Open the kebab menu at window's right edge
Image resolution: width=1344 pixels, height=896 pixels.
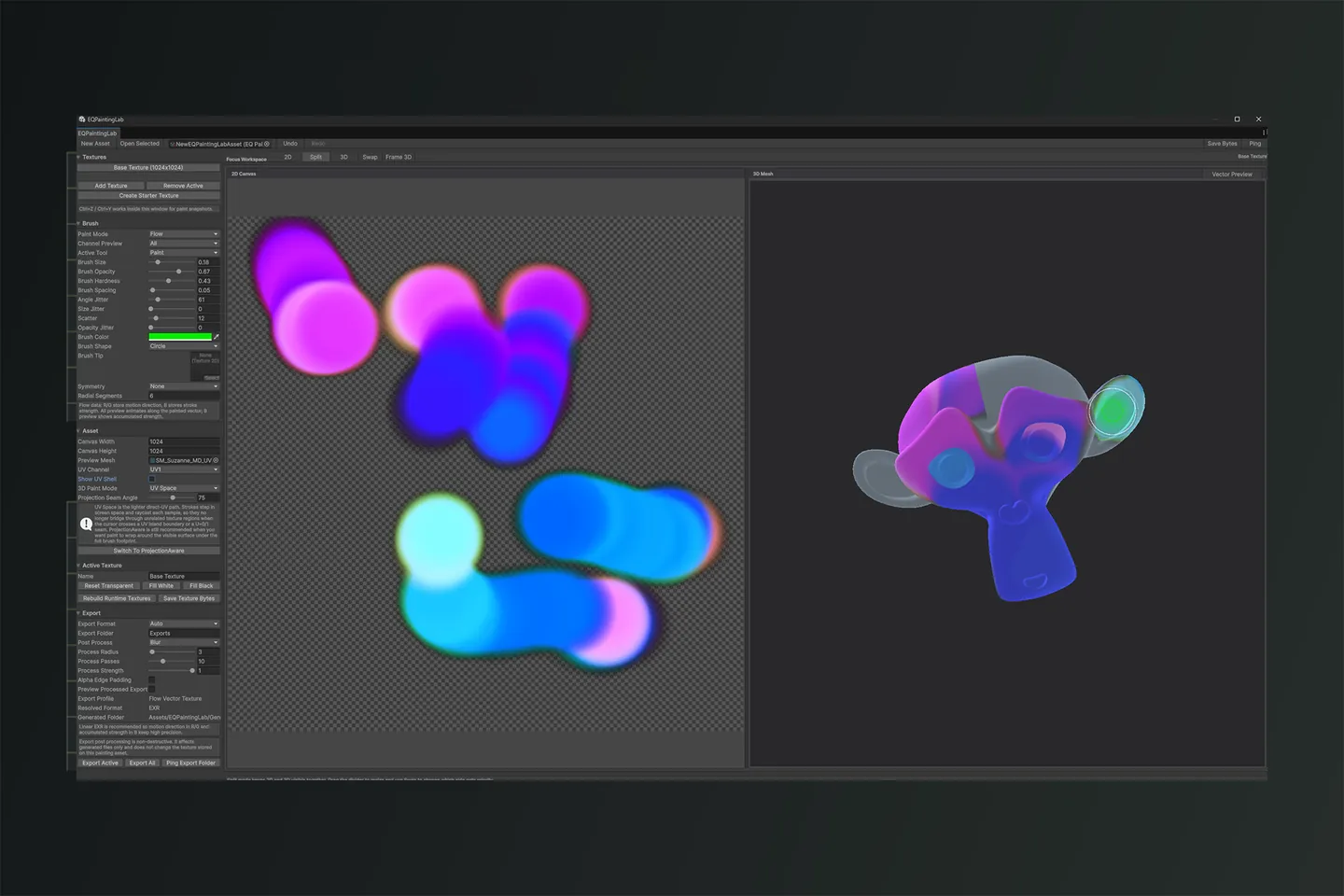pyautogui.click(x=1264, y=133)
